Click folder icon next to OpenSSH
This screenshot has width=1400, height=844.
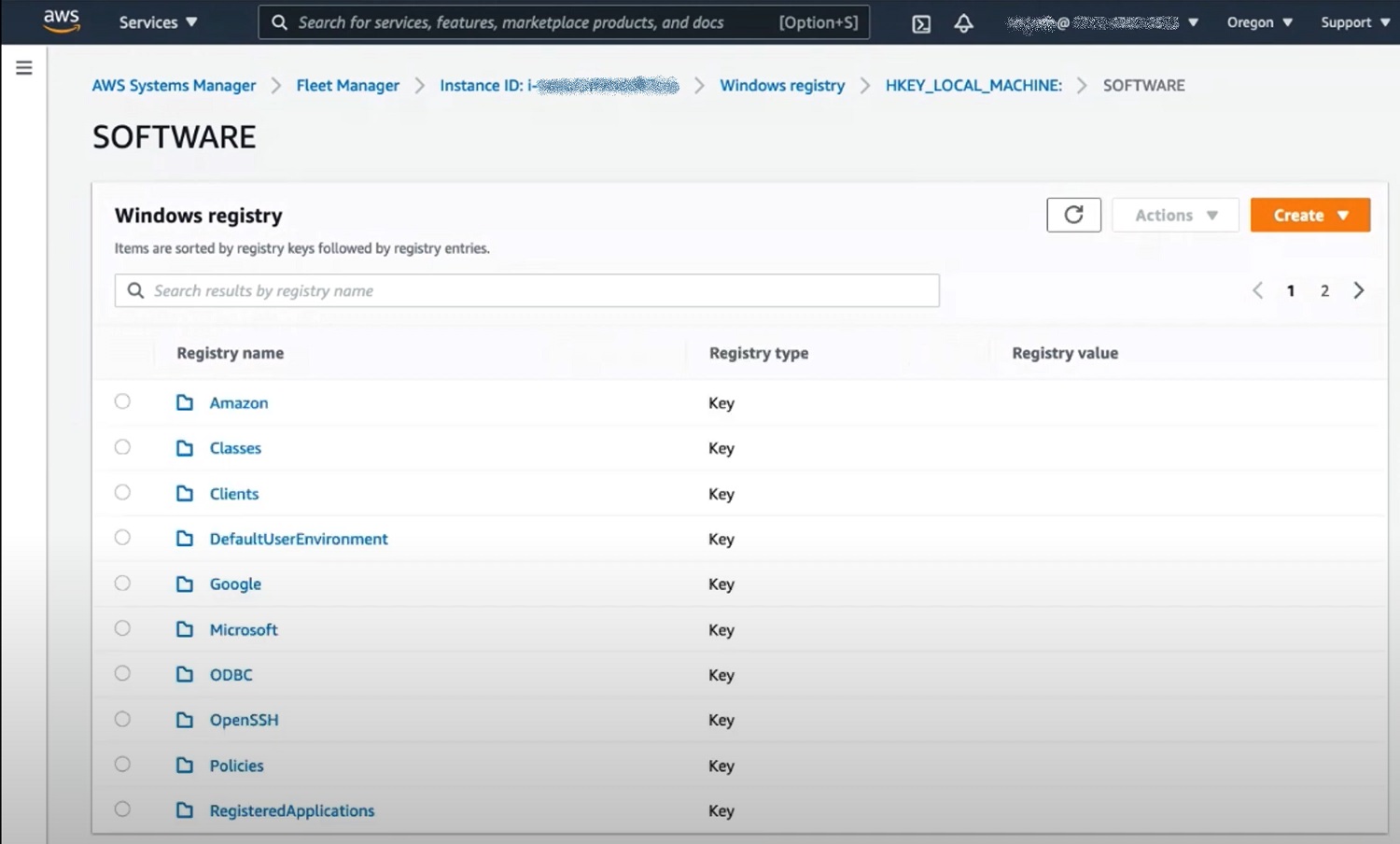[x=185, y=720]
